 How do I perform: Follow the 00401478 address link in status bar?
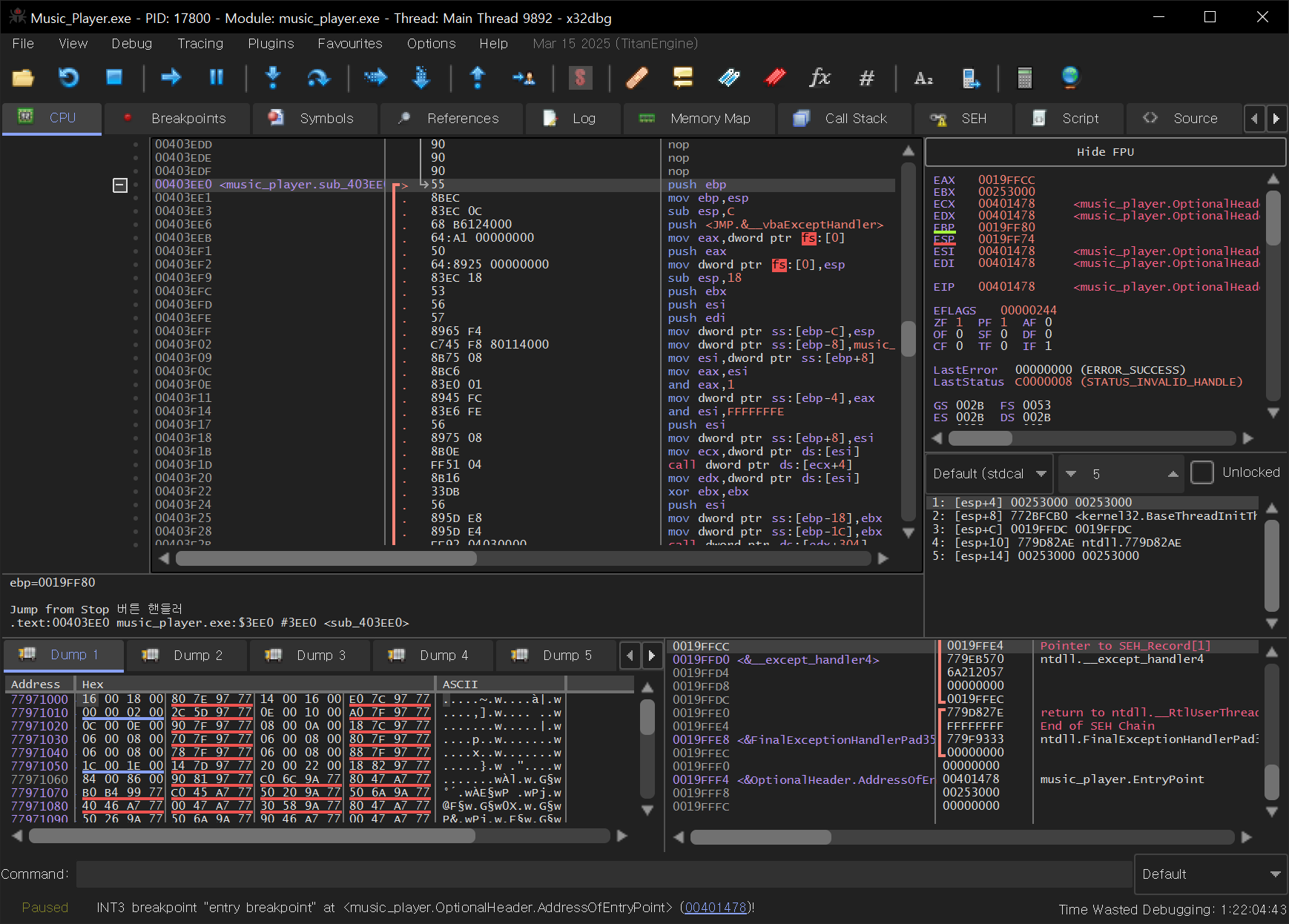(x=715, y=908)
